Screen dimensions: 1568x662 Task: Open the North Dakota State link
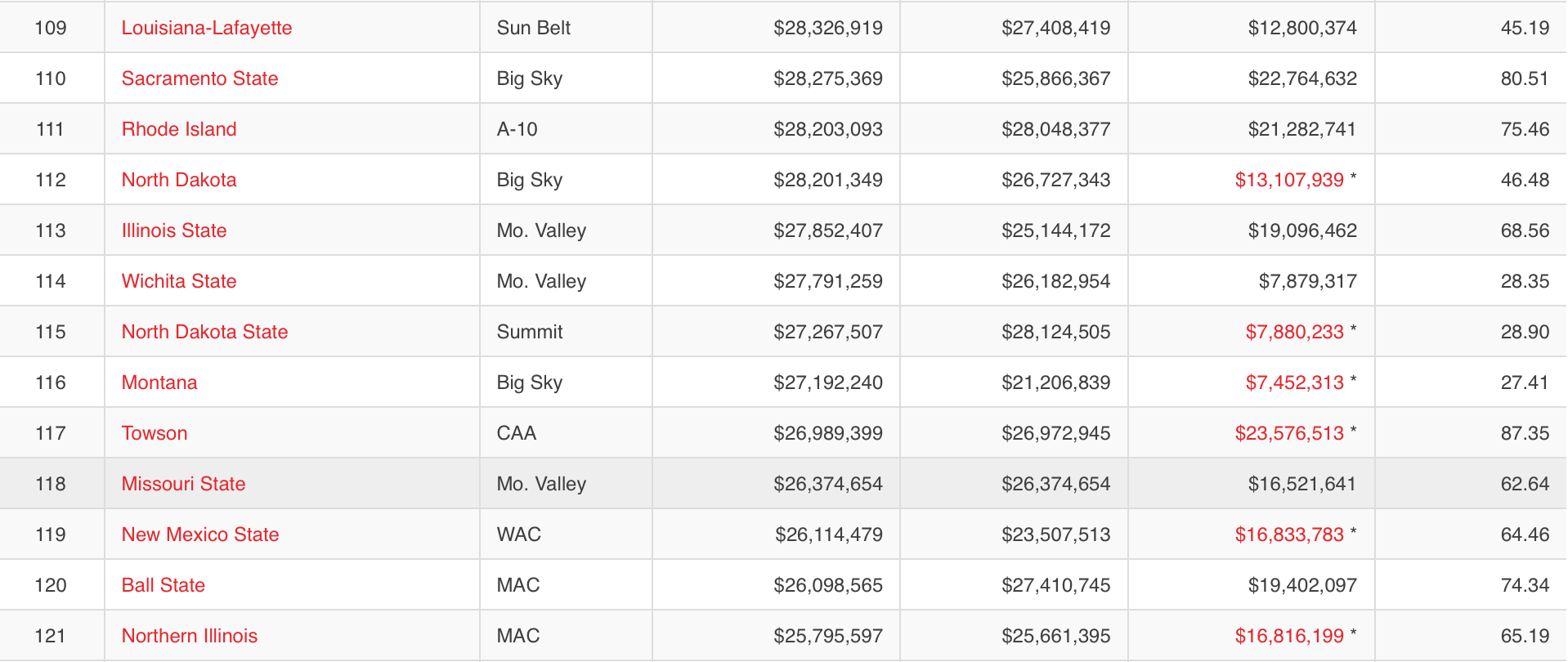[x=204, y=332]
